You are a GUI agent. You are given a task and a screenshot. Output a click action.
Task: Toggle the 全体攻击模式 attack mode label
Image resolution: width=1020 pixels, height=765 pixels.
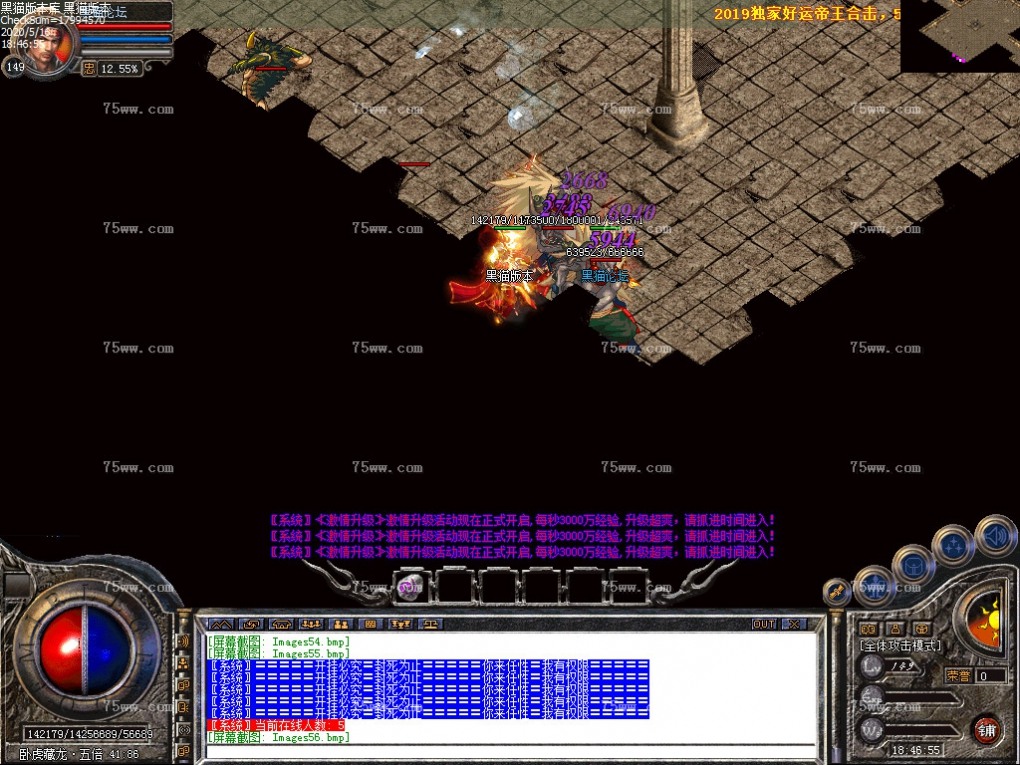coord(900,646)
